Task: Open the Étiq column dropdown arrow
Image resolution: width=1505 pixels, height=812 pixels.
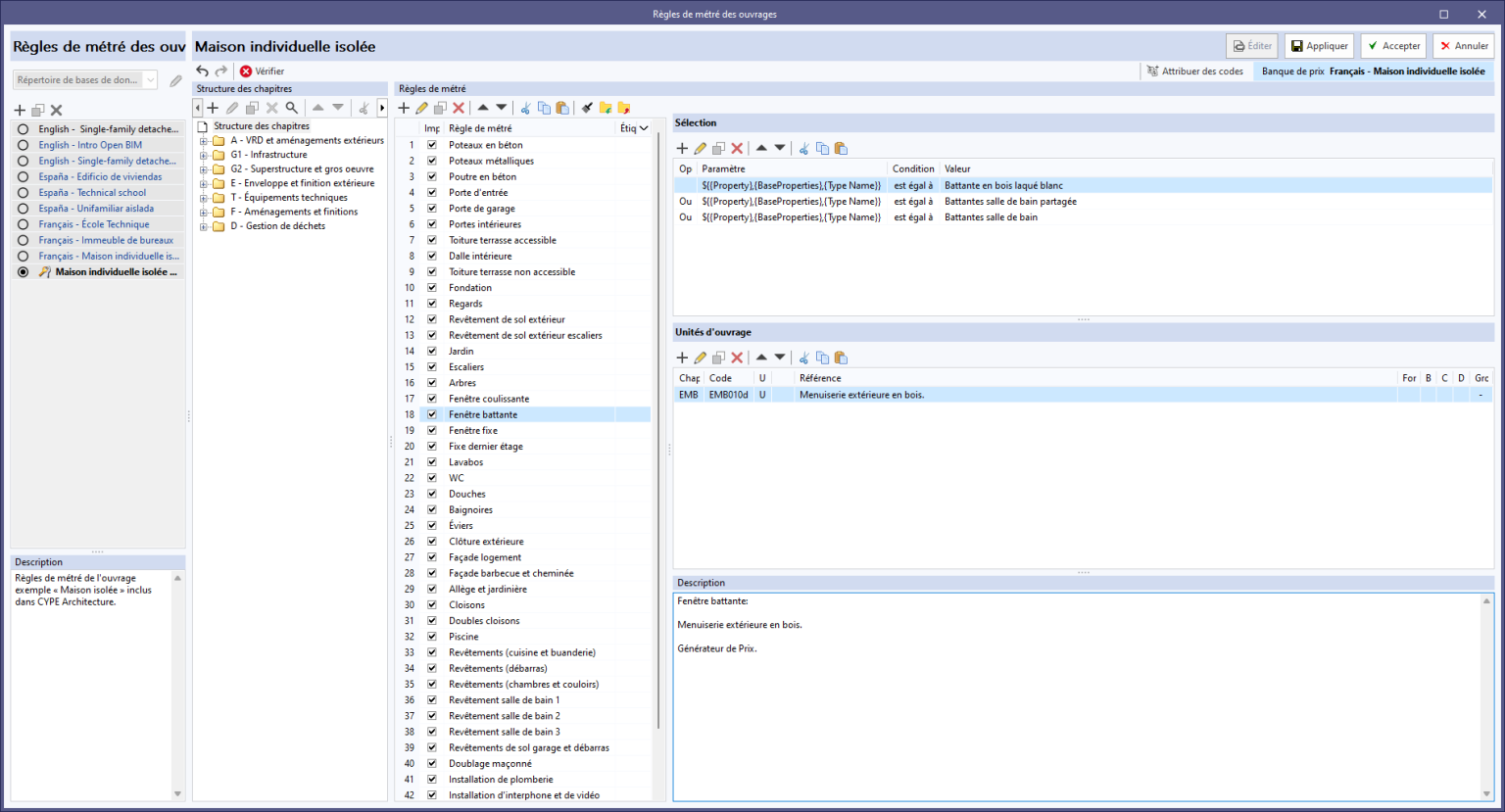Action: (x=644, y=128)
